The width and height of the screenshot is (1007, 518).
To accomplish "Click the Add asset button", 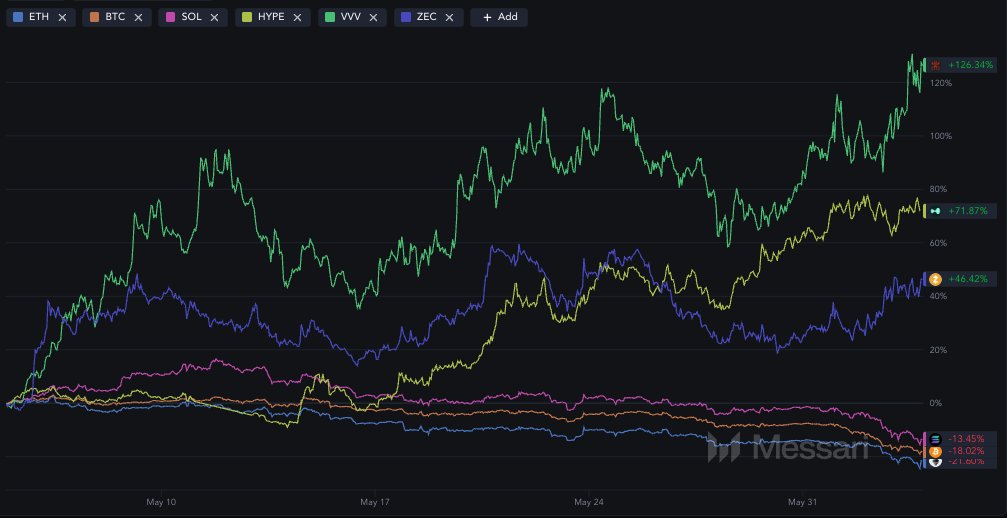I will pyautogui.click(x=499, y=17).
